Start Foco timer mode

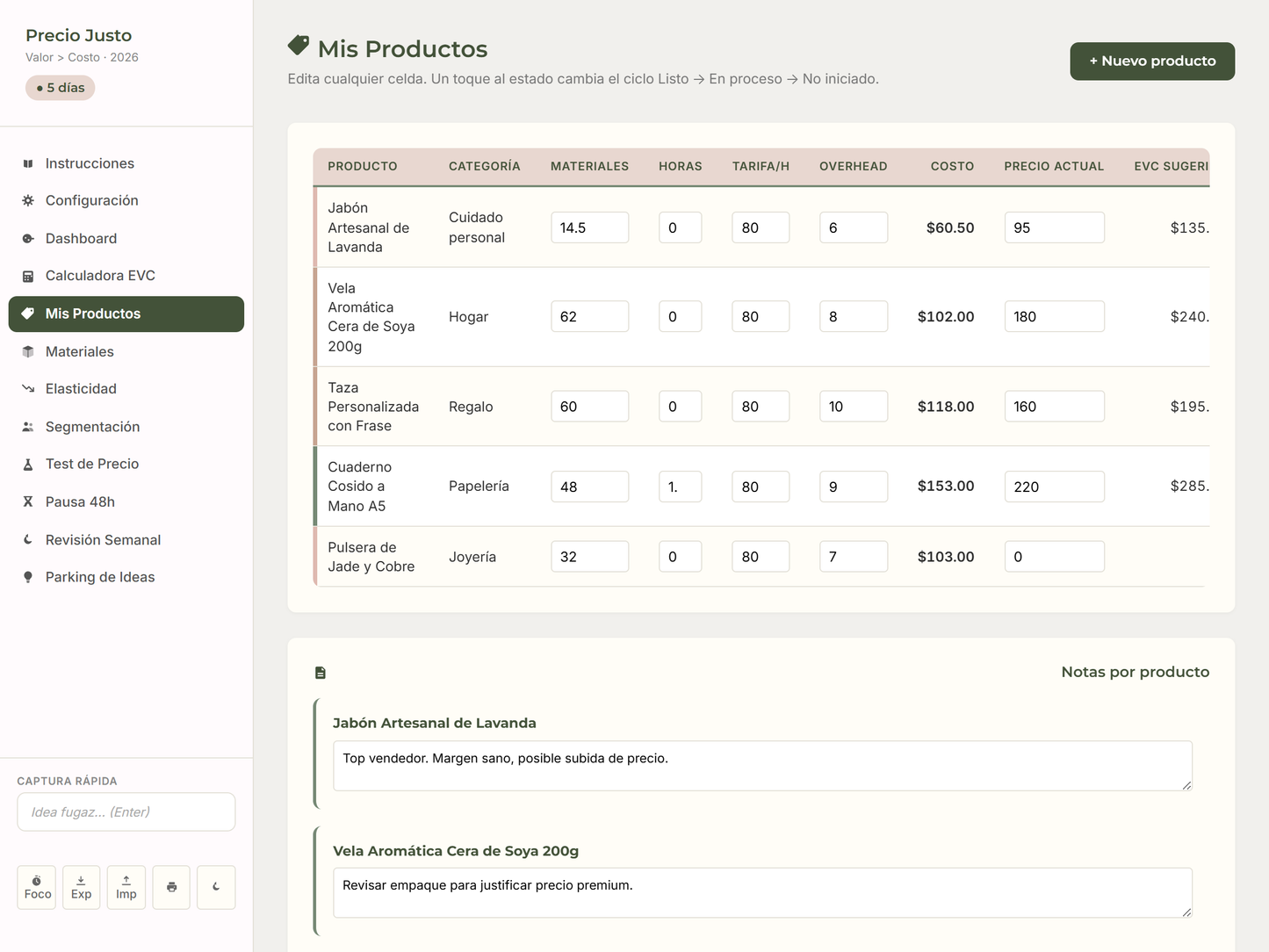pos(37,887)
